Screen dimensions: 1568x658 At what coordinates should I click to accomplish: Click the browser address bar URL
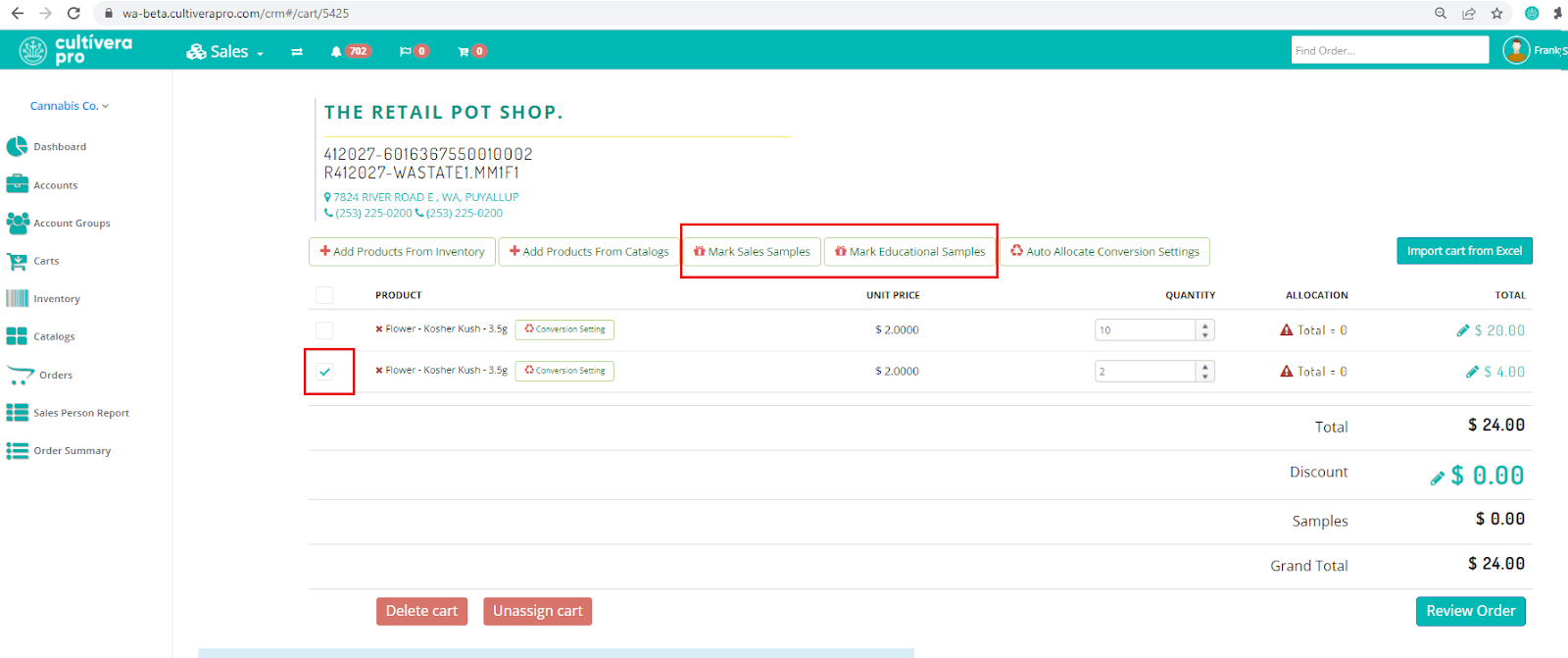pyautogui.click(x=235, y=14)
